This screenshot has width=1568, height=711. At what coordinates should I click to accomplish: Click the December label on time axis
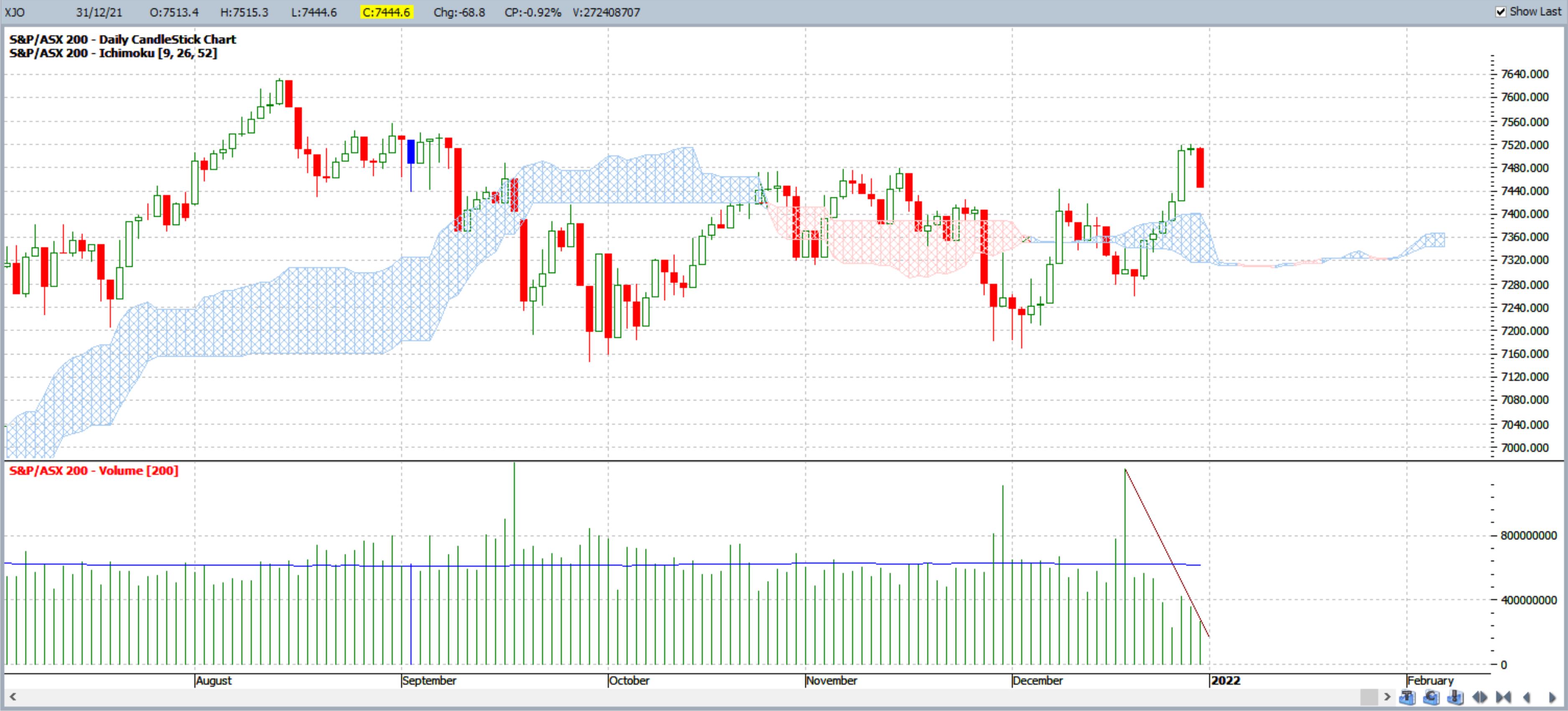point(1038,681)
